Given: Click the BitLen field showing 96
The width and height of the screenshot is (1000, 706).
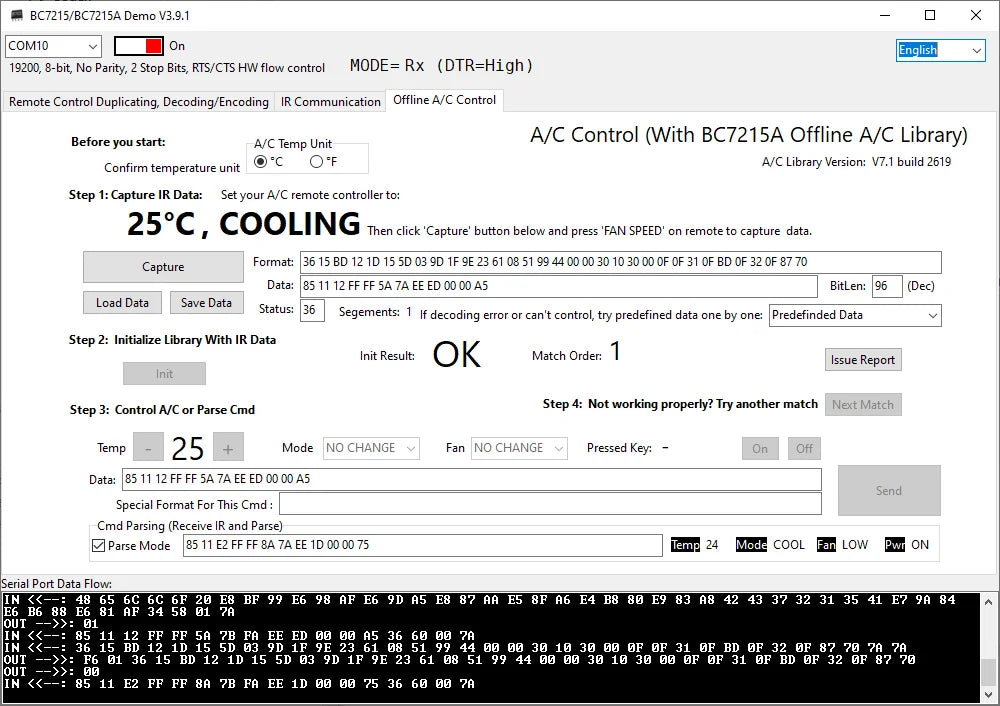Looking at the screenshot, I should (887, 286).
